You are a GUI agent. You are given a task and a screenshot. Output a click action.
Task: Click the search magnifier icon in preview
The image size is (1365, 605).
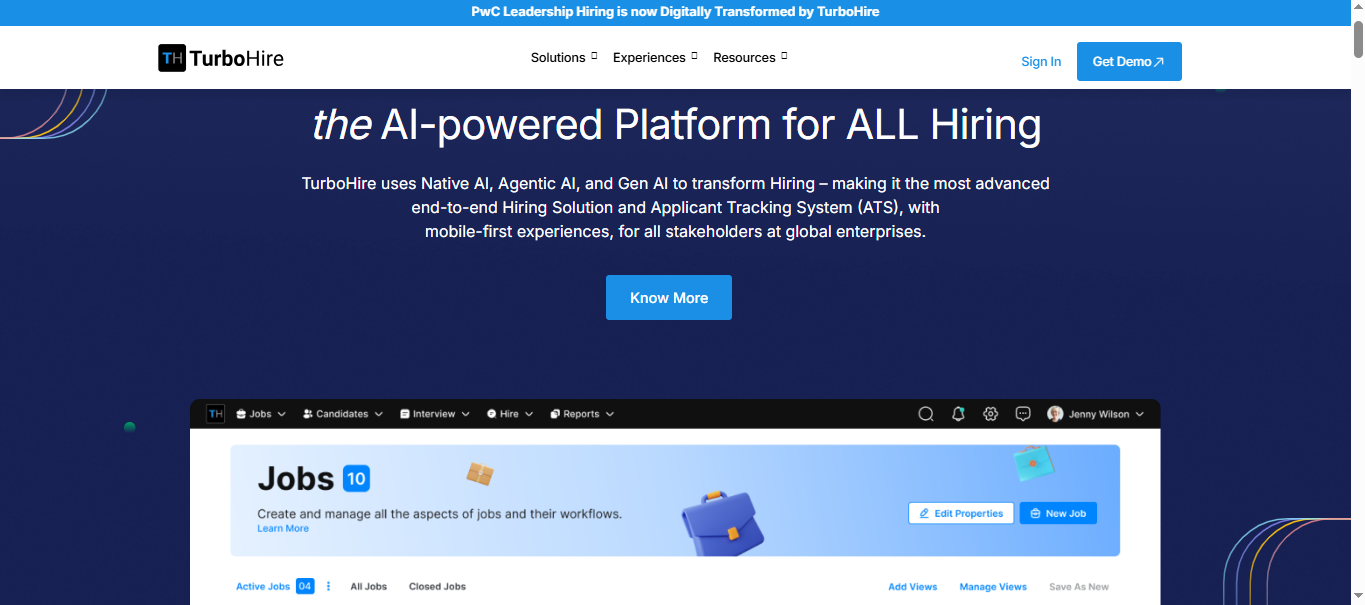tap(926, 414)
